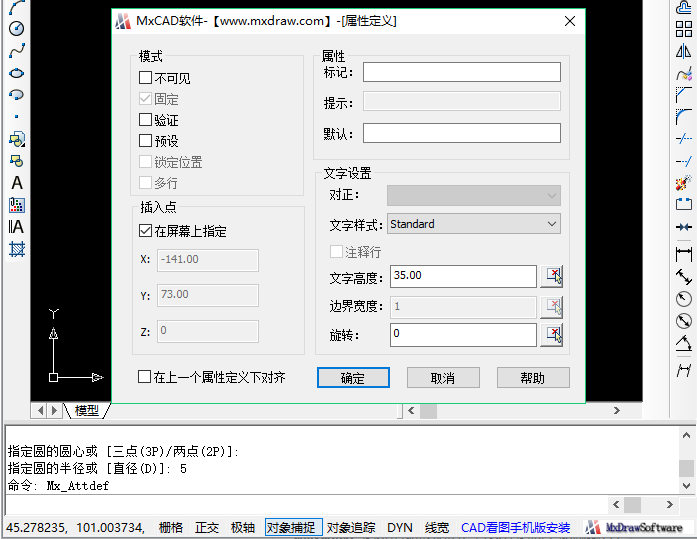Click next layout tab arrow

[x=55, y=410]
